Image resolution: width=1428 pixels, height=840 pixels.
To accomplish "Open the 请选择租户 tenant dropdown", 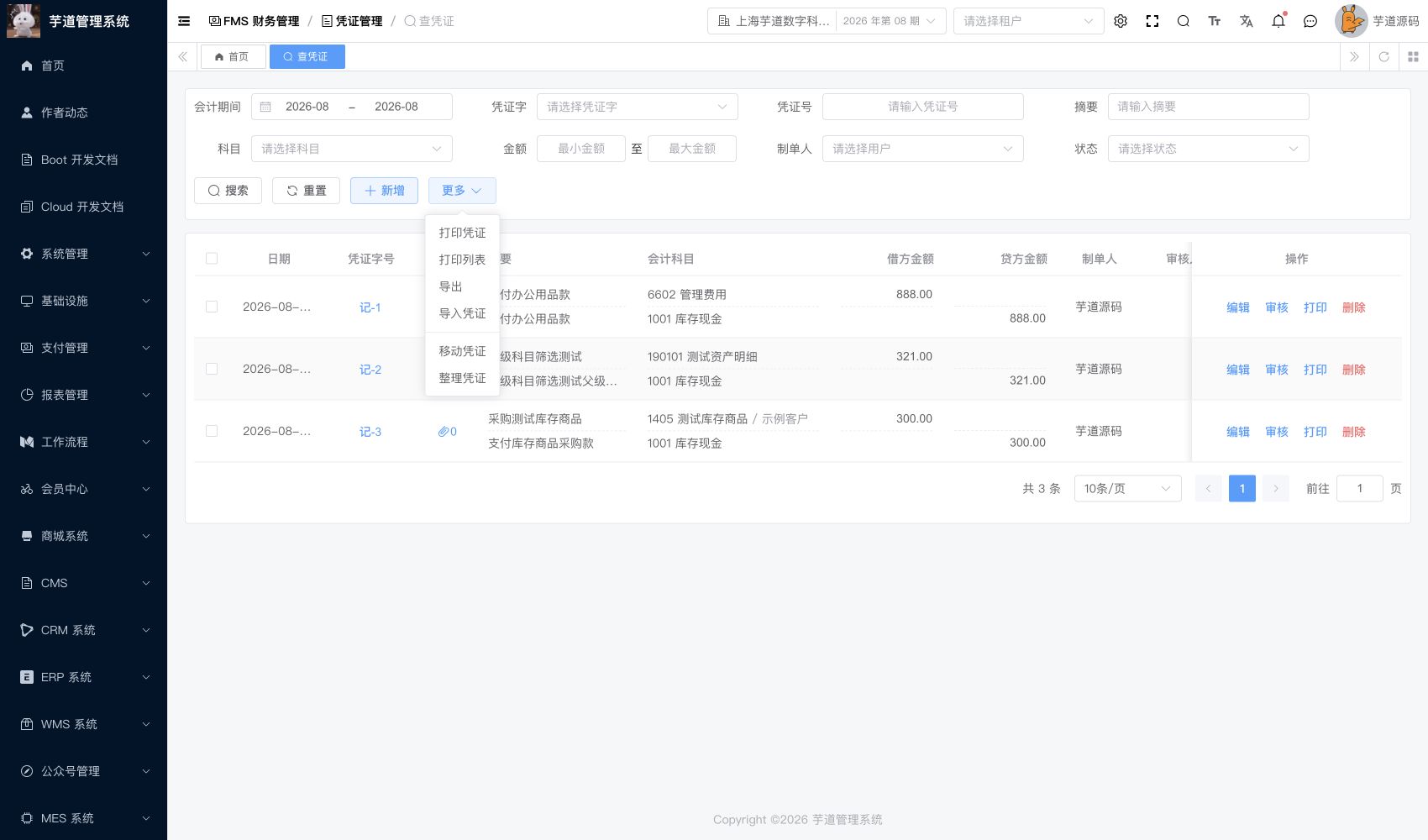I will [x=1028, y=21].
